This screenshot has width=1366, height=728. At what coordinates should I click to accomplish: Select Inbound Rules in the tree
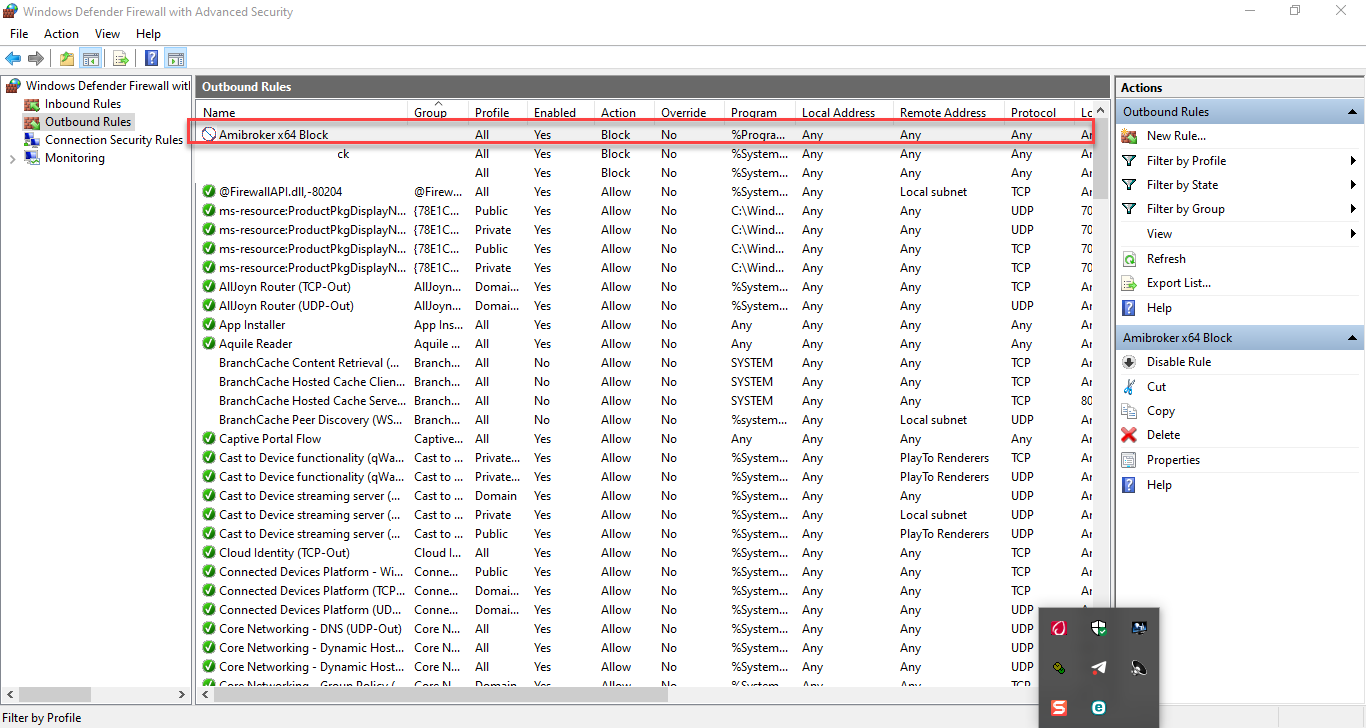[x=82, y=104]
